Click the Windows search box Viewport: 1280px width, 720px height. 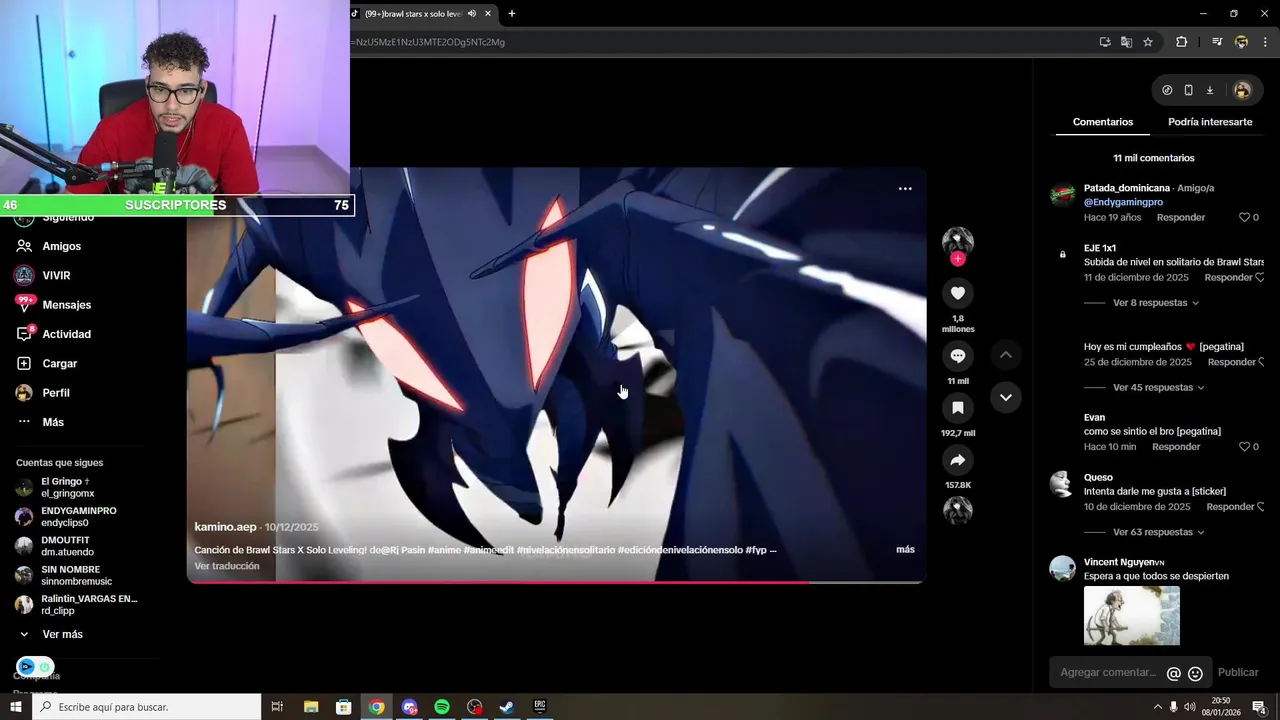point(147,707)
